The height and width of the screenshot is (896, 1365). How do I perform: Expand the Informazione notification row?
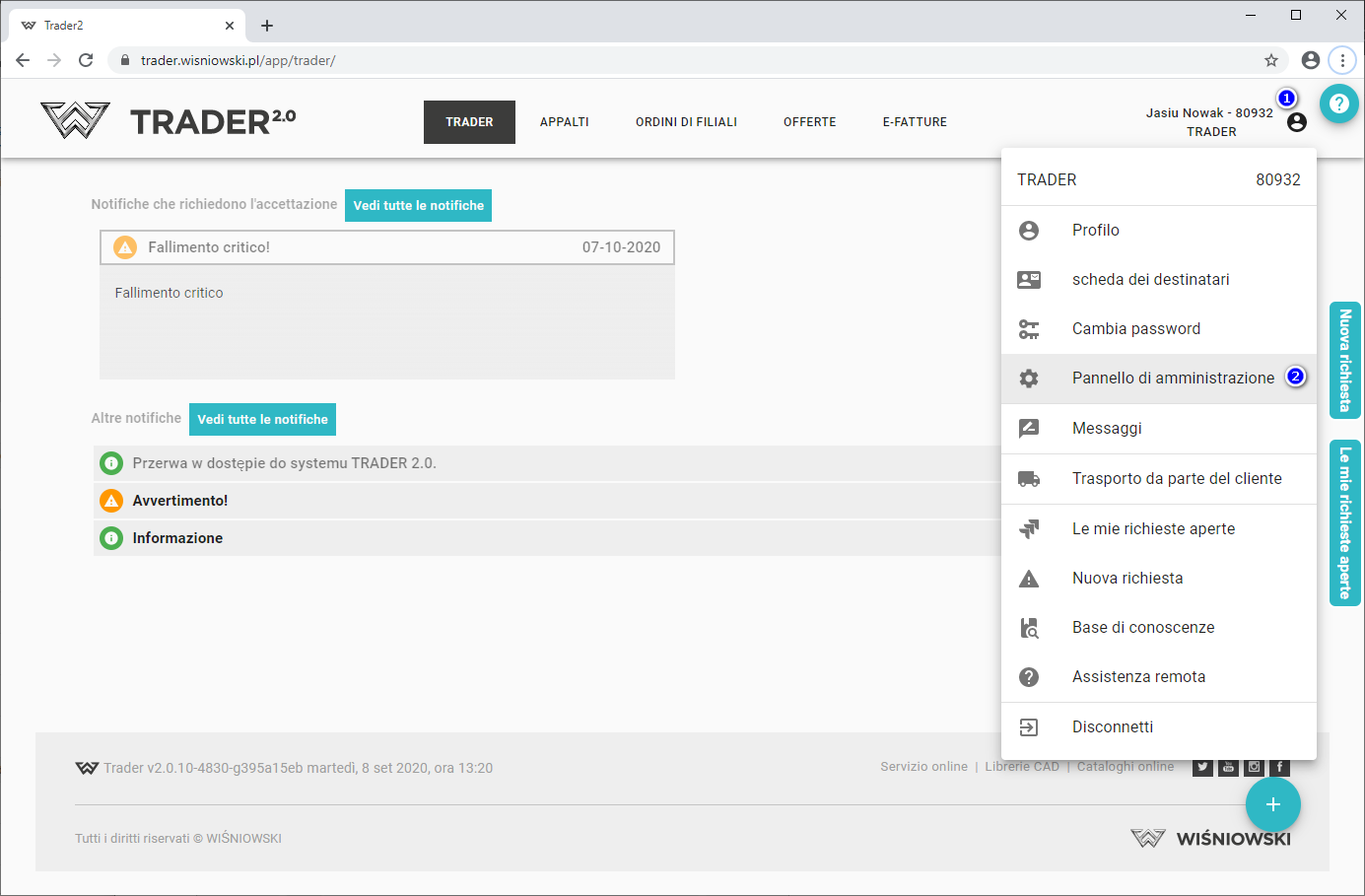(177, 538)
